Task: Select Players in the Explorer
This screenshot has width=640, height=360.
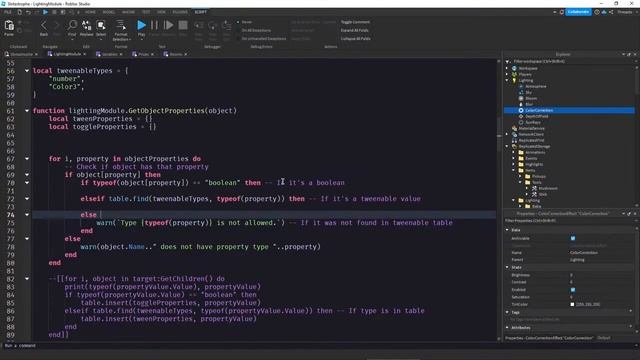Action: point(525,75)
